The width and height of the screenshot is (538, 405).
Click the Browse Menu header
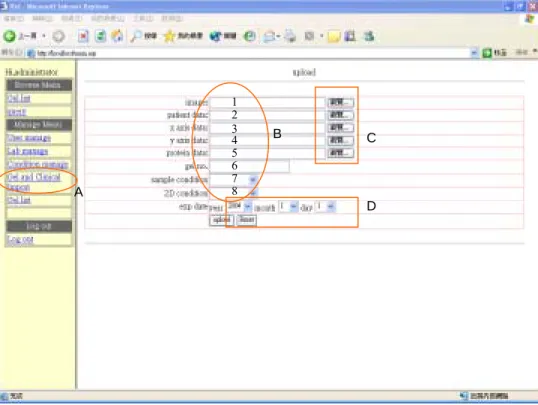click(39, 85)
